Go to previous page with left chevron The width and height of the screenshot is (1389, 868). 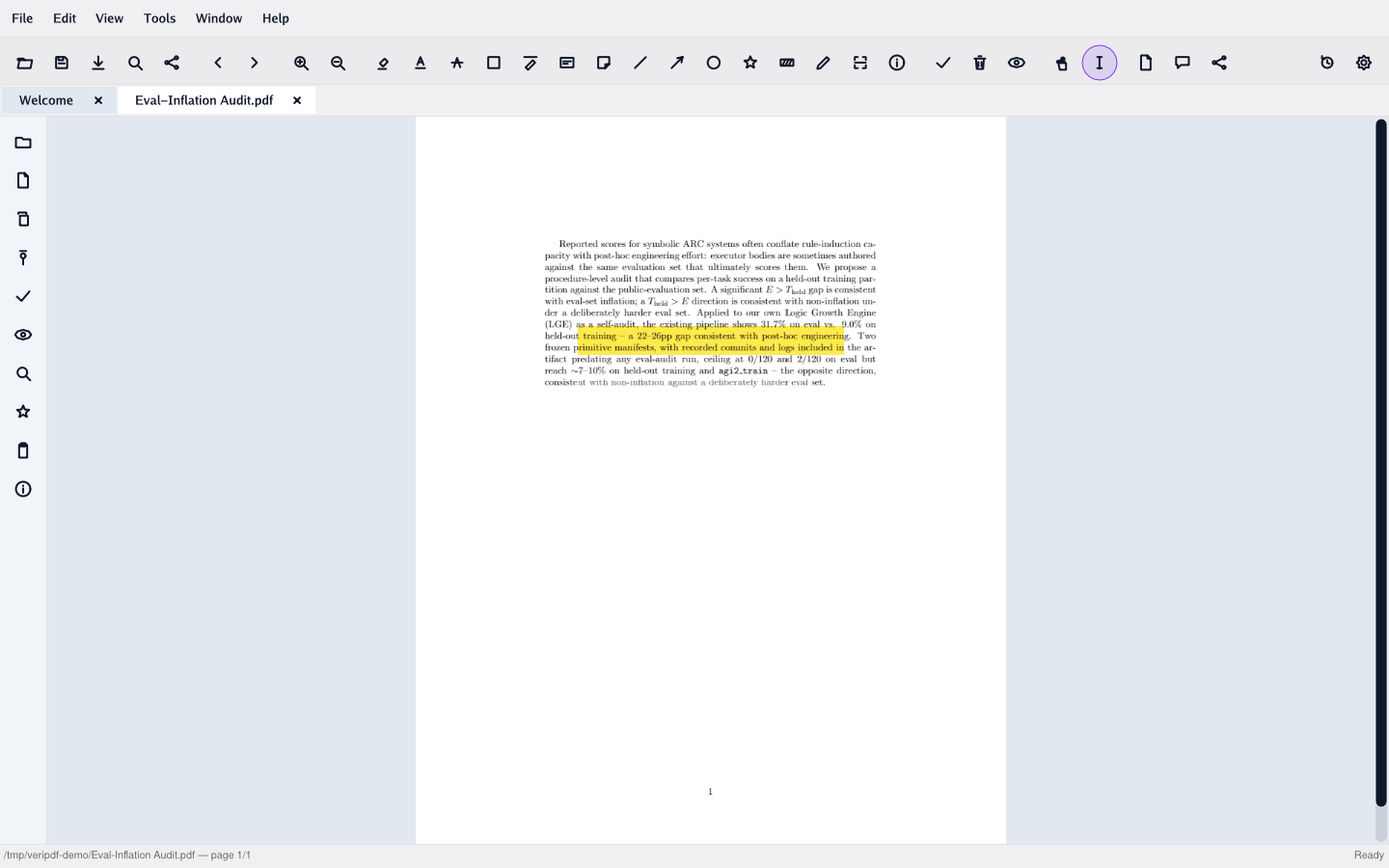(218, 63)
